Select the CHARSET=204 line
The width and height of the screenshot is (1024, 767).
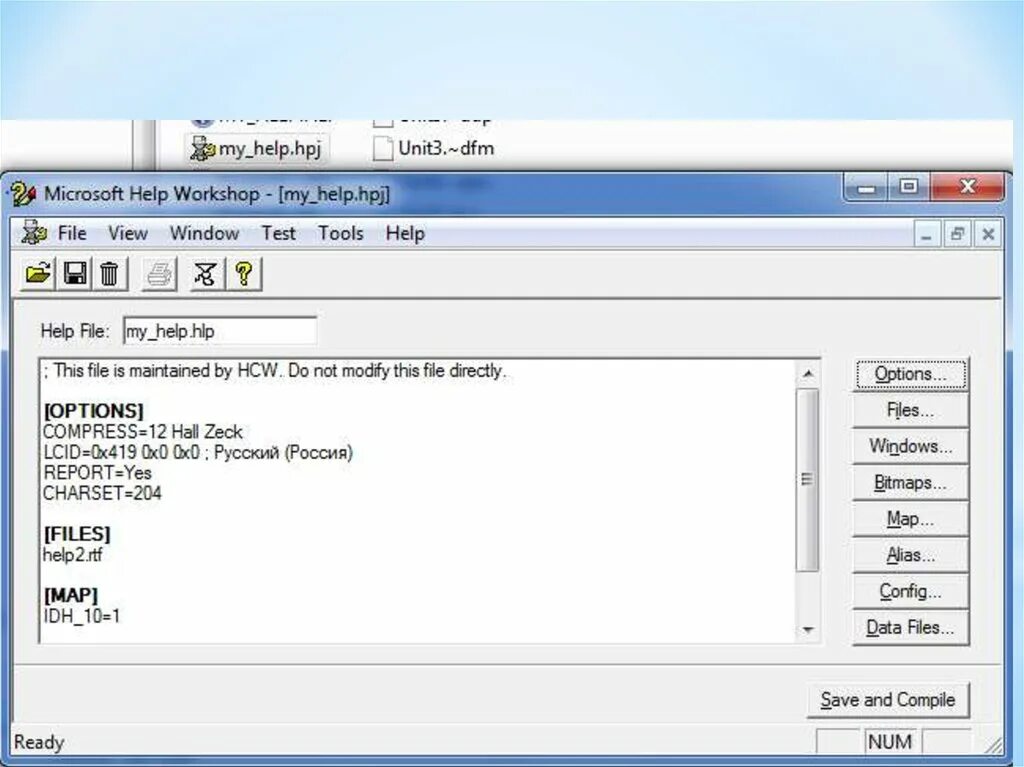[x=102, y=493]
